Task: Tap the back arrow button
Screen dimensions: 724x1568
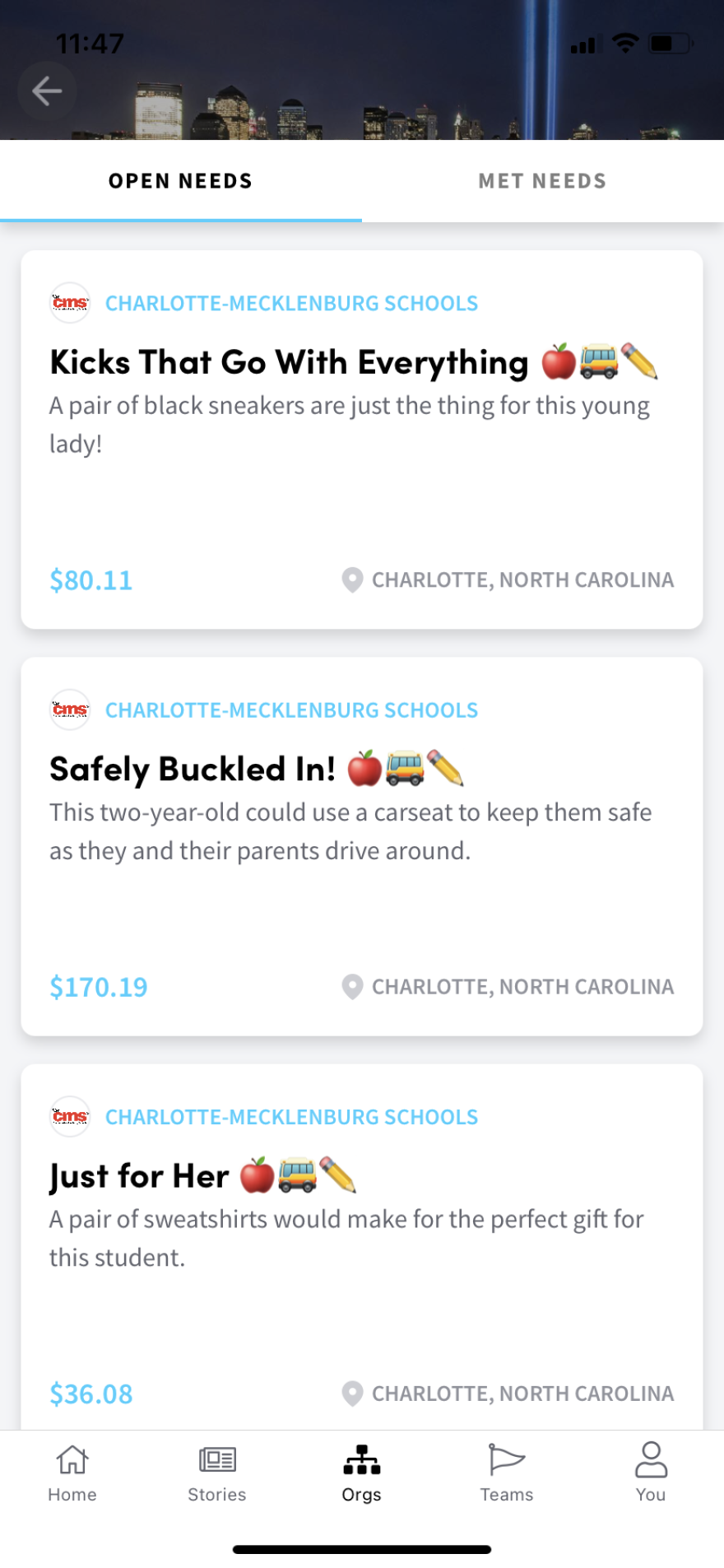Action: 47,91
